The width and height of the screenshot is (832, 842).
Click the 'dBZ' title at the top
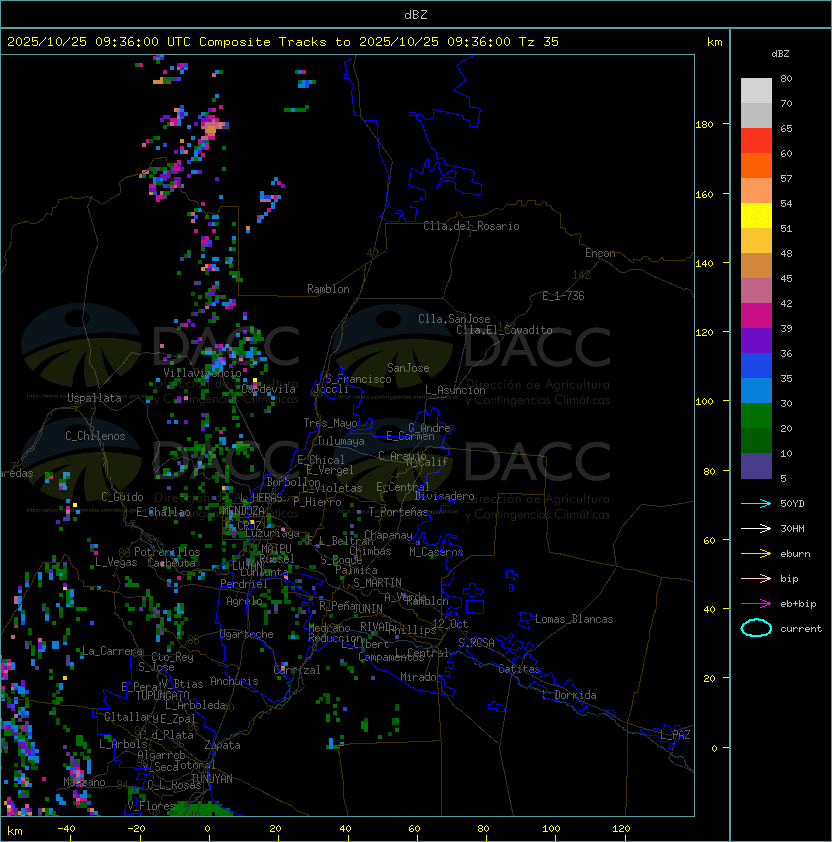(x=416, y=15)
